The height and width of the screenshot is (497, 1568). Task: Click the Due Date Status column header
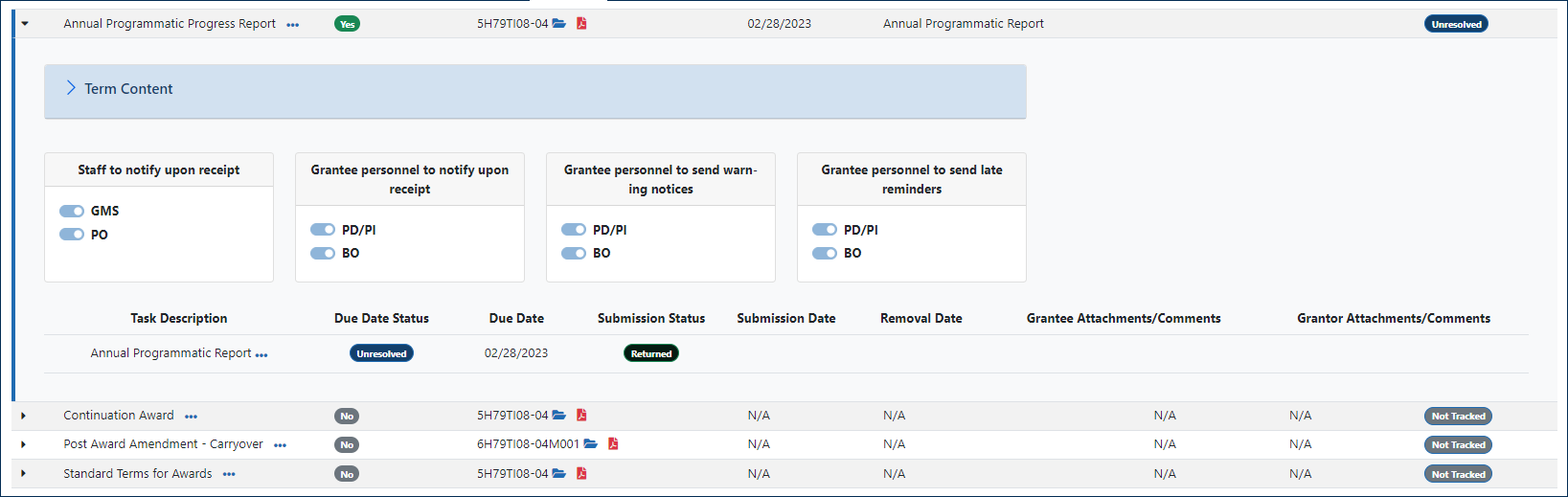pos(381,318)
